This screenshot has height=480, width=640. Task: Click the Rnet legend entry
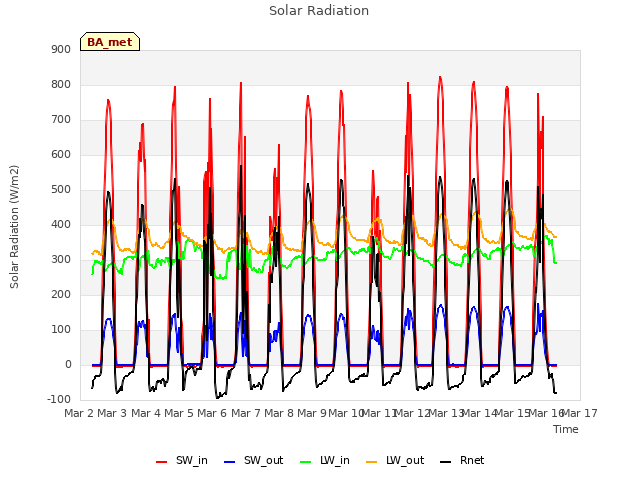pos(462,460)
